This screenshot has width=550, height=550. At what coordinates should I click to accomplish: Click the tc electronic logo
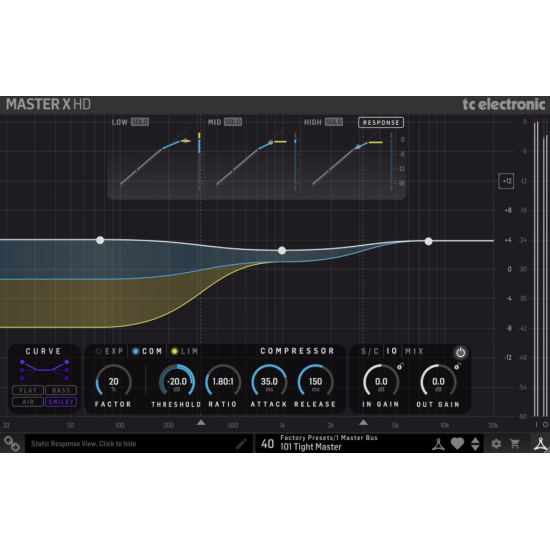click(504, 105)
